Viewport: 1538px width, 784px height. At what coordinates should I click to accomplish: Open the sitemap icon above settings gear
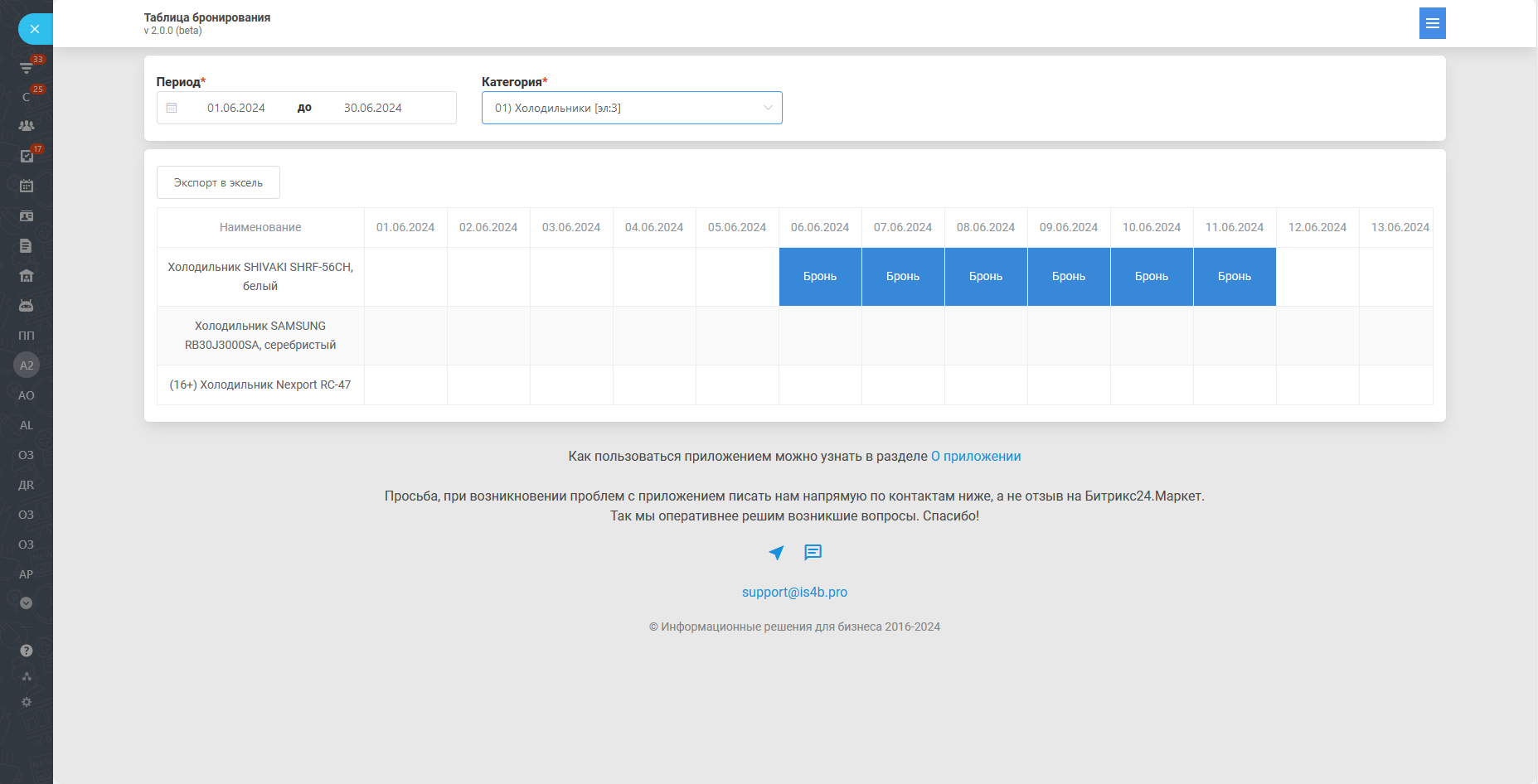tap(27, 676)
